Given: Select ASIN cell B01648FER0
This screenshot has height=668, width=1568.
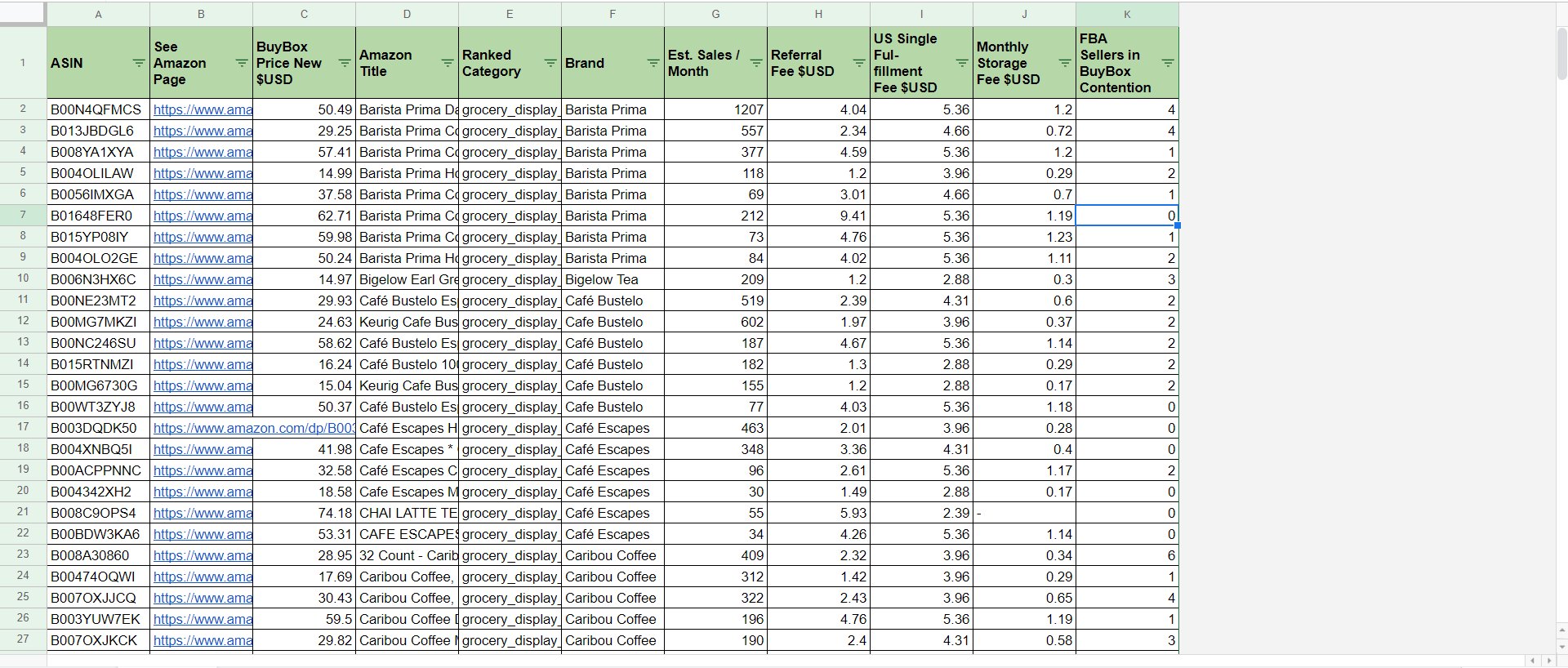Looking at the screenshot, I should tap(99, 216).
